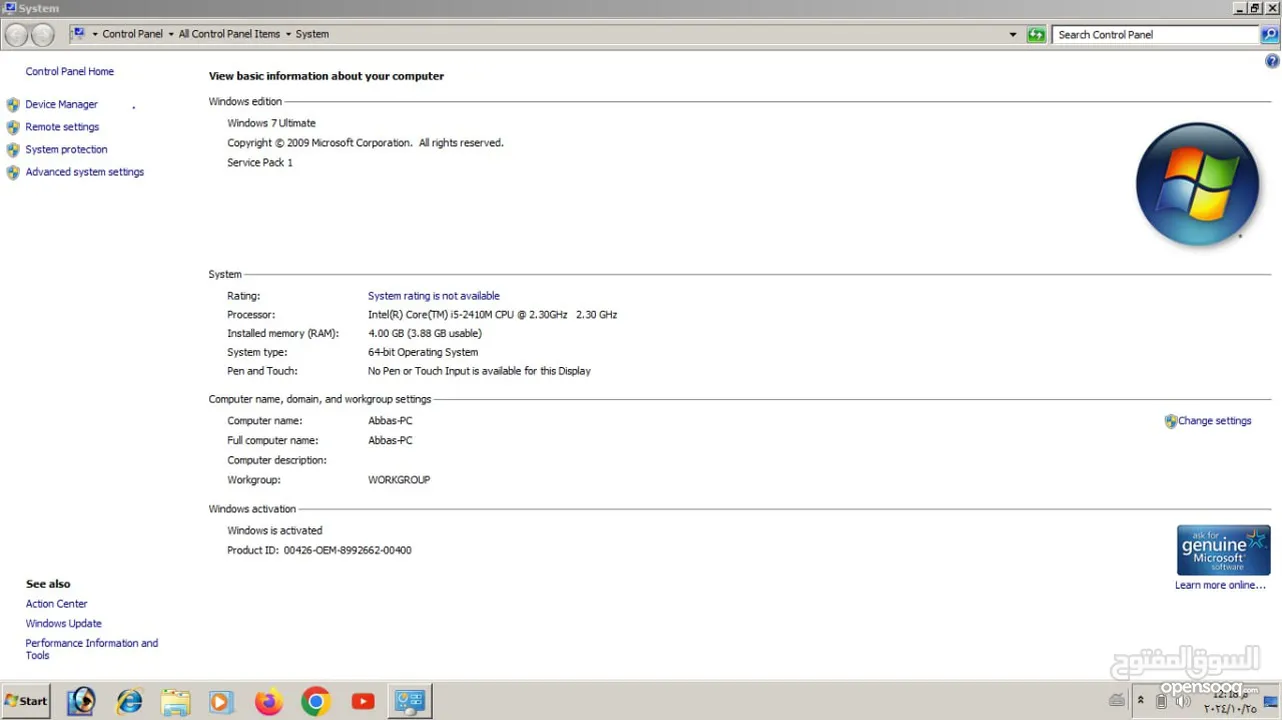Click the Windows is activated text
Screen dimensions: 1282x720
(x=275, y=531)
